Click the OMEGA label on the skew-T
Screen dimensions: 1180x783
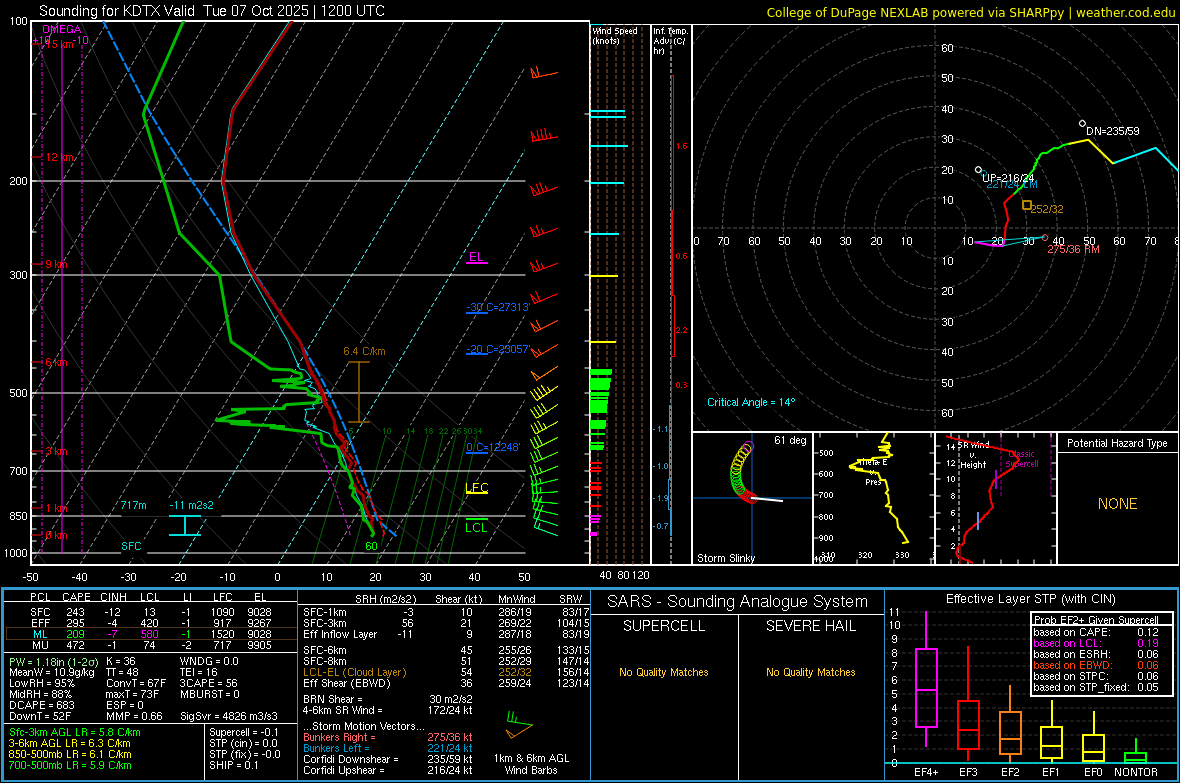coord(62,29)
